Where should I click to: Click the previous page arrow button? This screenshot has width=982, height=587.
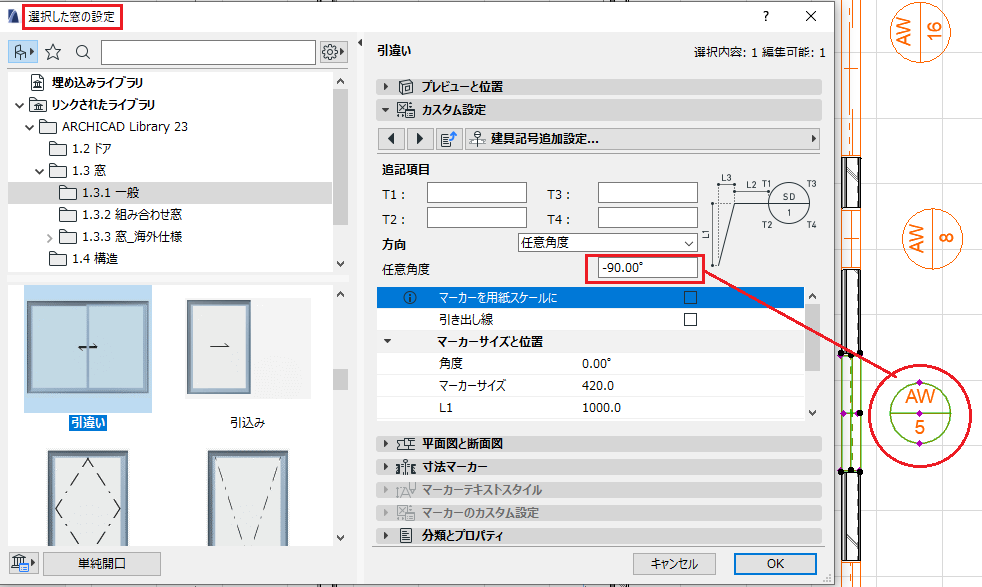pyautogui.click(x=391, y=138)
